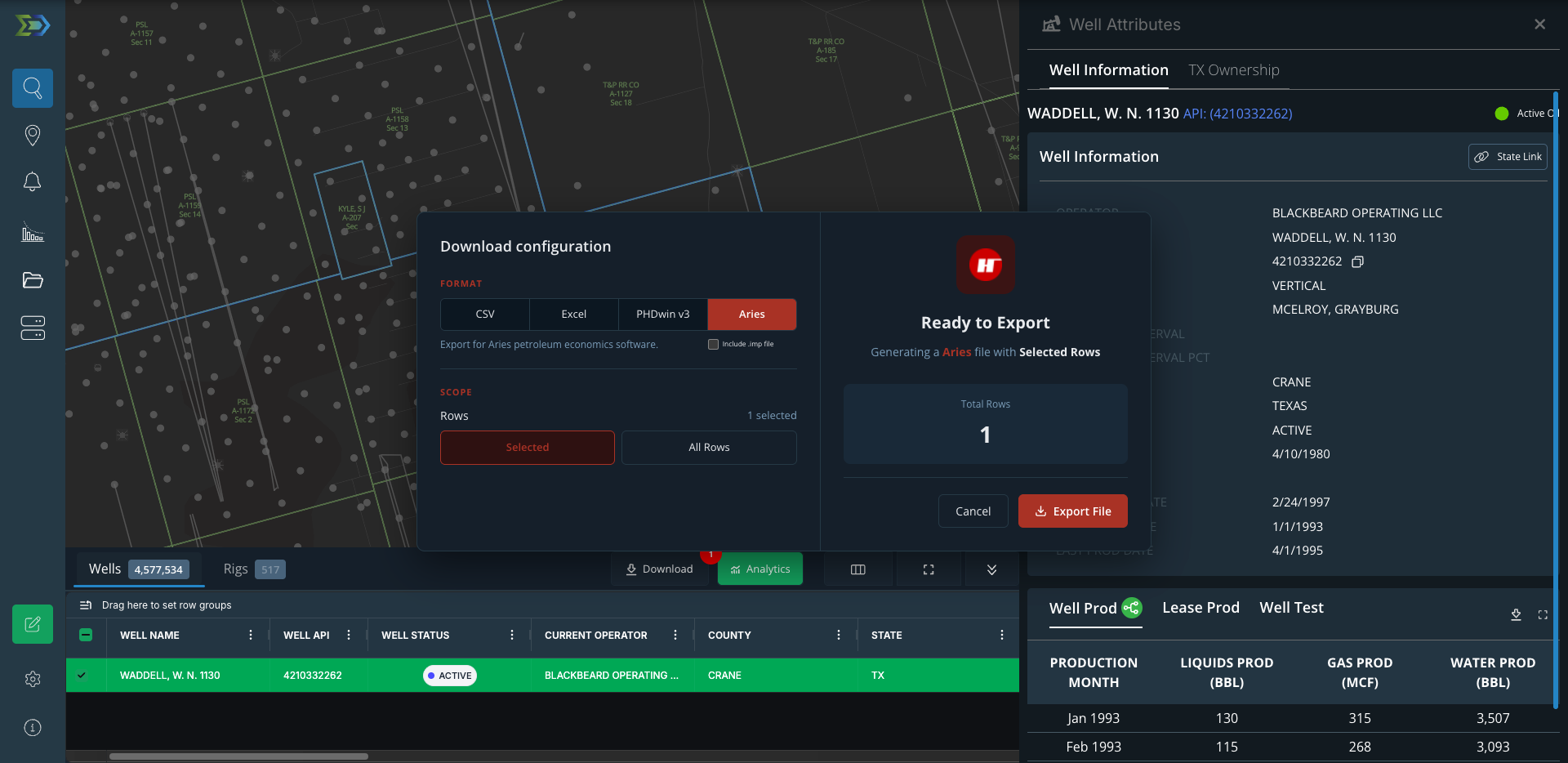Expand grid to fullscreen icon
1568x763 pixels.
coord(929,569)
